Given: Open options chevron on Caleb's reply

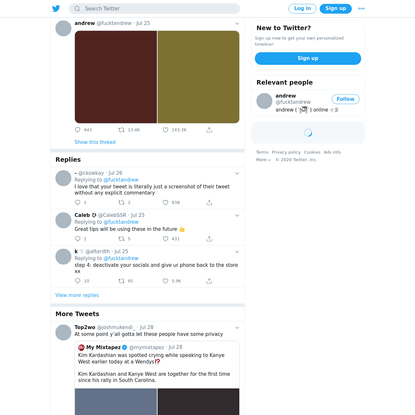Looking at the screenshot, I should 237,215.
